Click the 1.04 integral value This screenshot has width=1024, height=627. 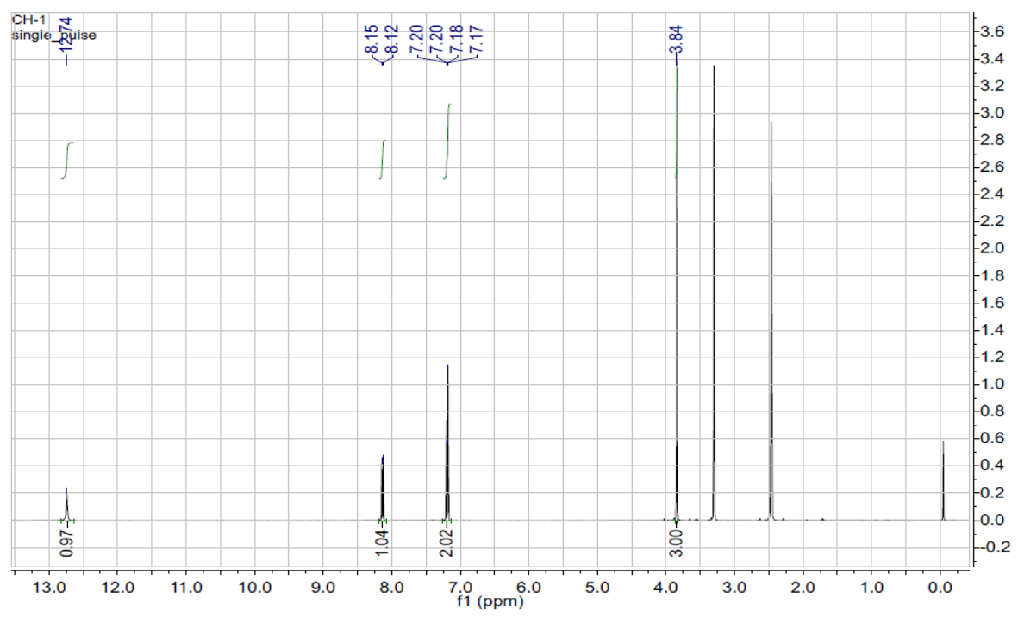click(382, 546)
